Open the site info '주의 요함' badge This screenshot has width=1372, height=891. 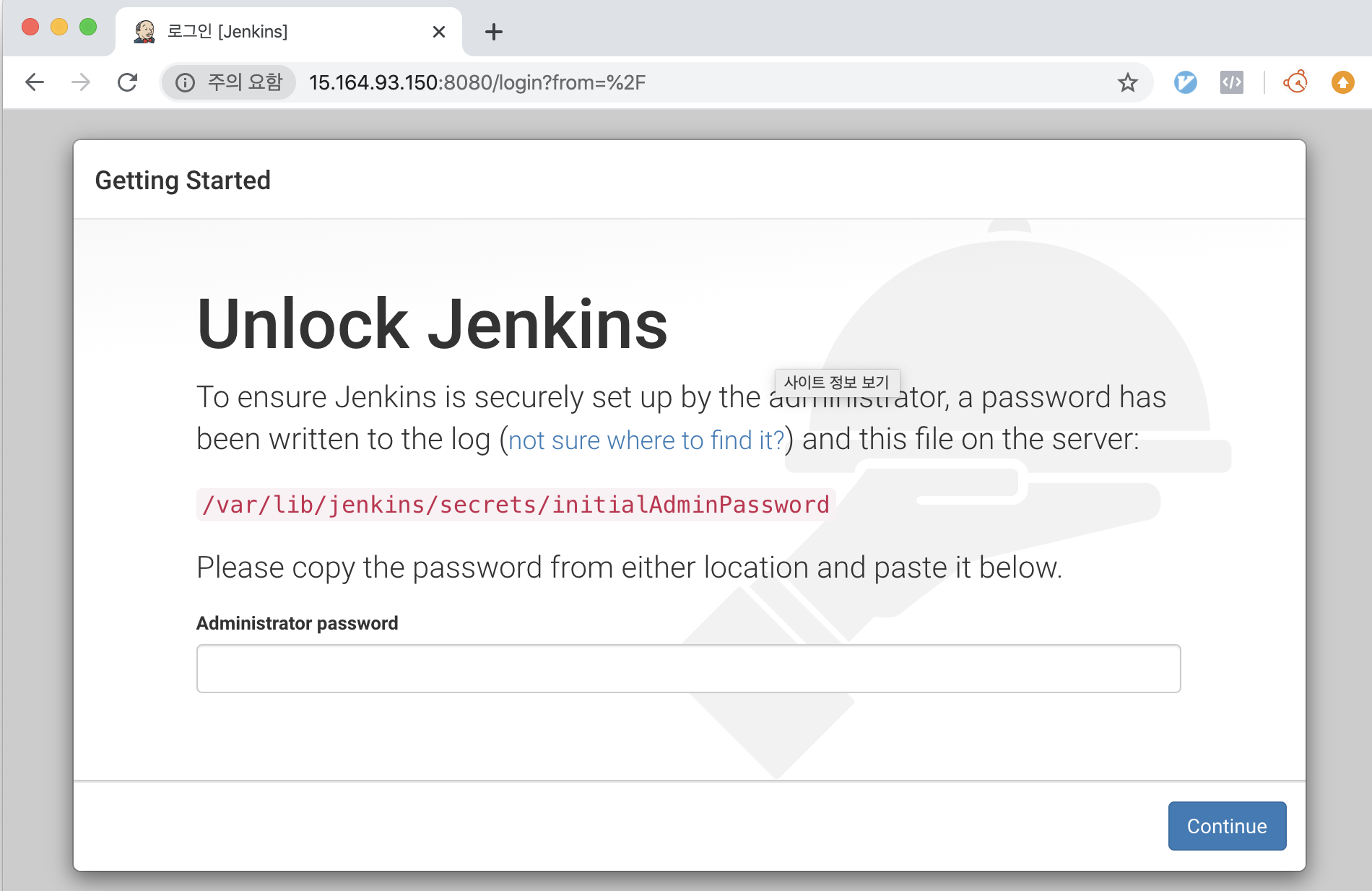[230, 82]
